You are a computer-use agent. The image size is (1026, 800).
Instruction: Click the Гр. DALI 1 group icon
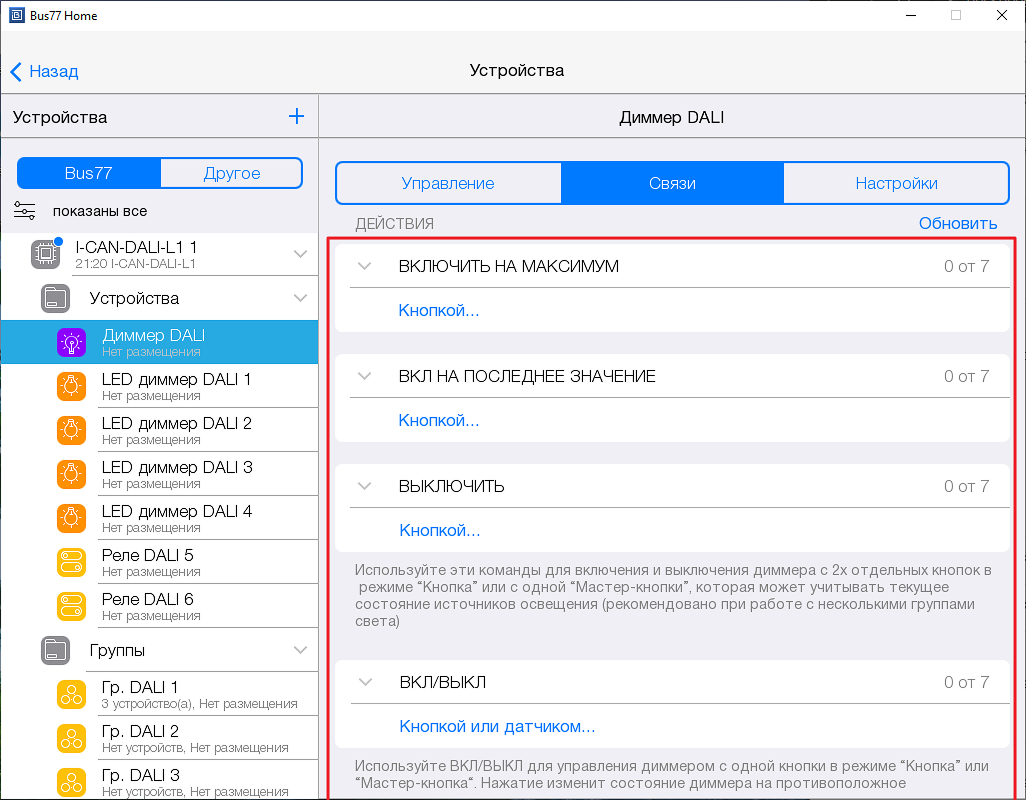pos(71,694)
